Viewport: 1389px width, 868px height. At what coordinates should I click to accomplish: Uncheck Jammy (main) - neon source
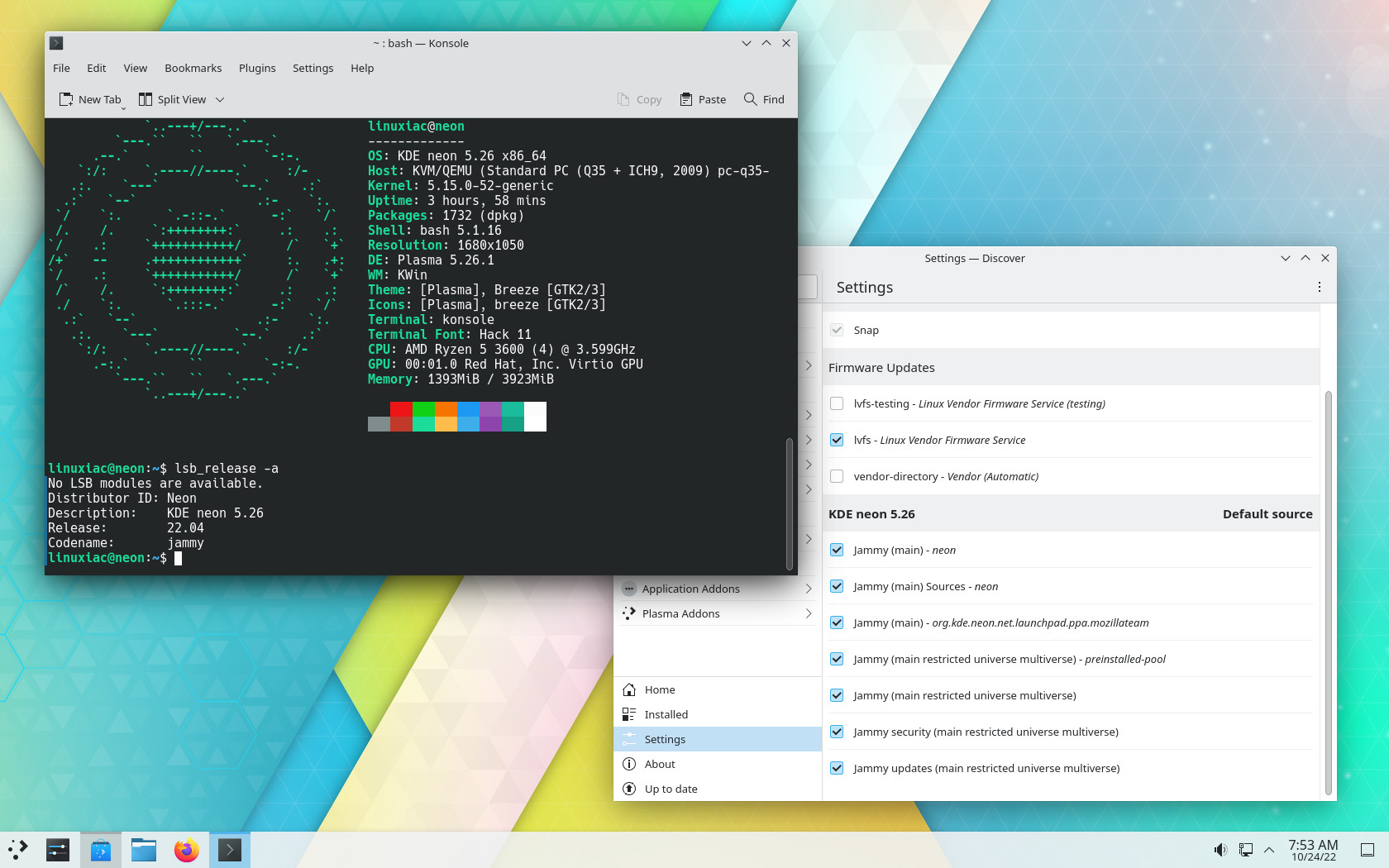point(837,550)
